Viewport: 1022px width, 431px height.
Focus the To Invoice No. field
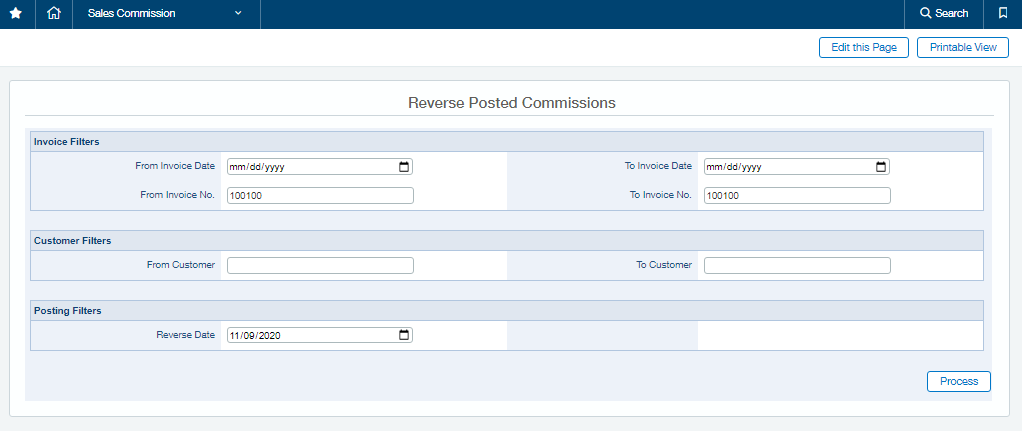pos(797,196)
